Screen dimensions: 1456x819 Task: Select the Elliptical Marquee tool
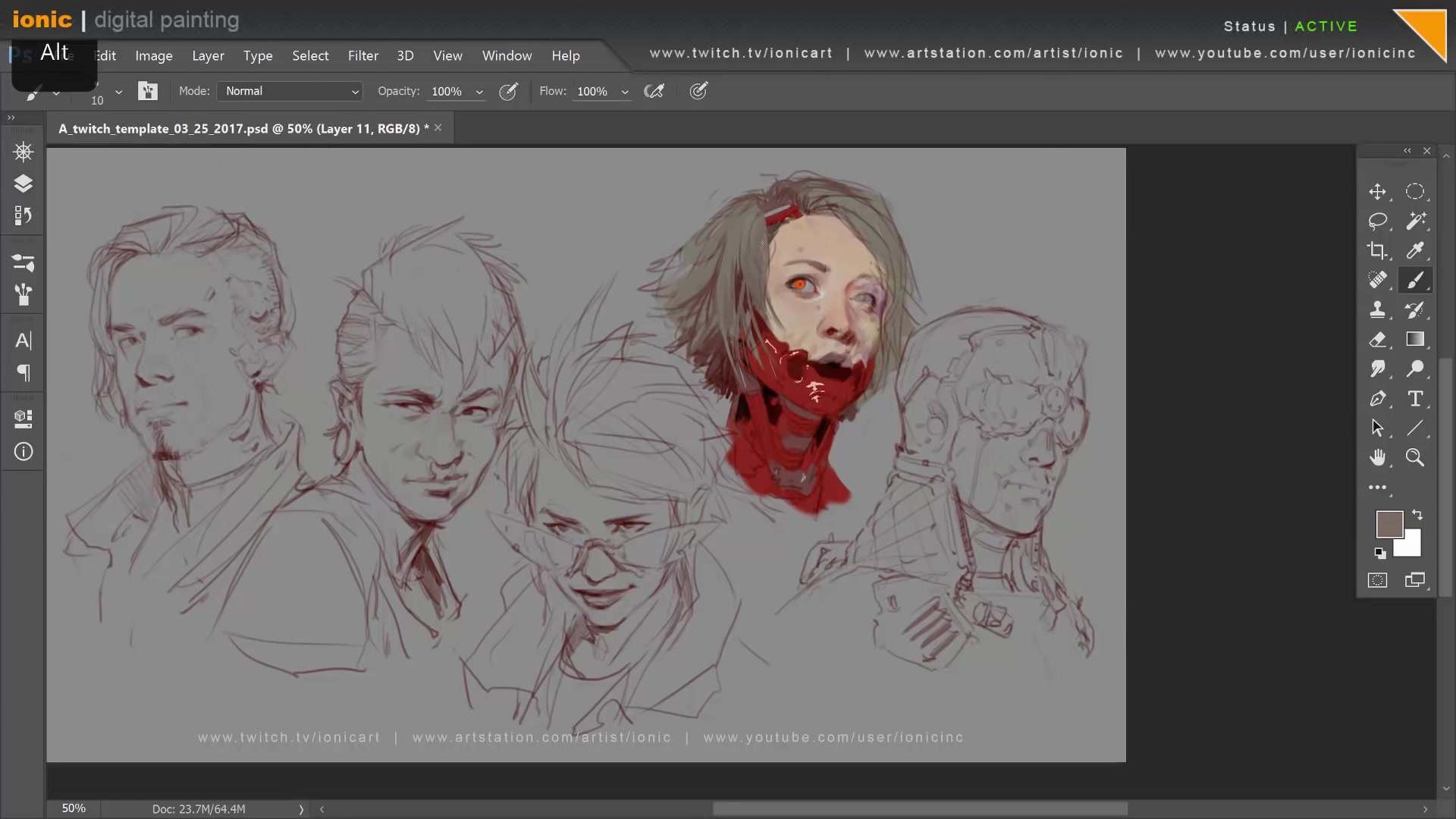coord(1415,192)
